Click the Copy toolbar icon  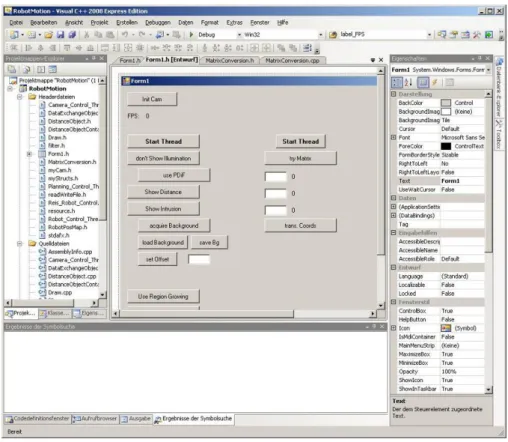click(98, 34)
